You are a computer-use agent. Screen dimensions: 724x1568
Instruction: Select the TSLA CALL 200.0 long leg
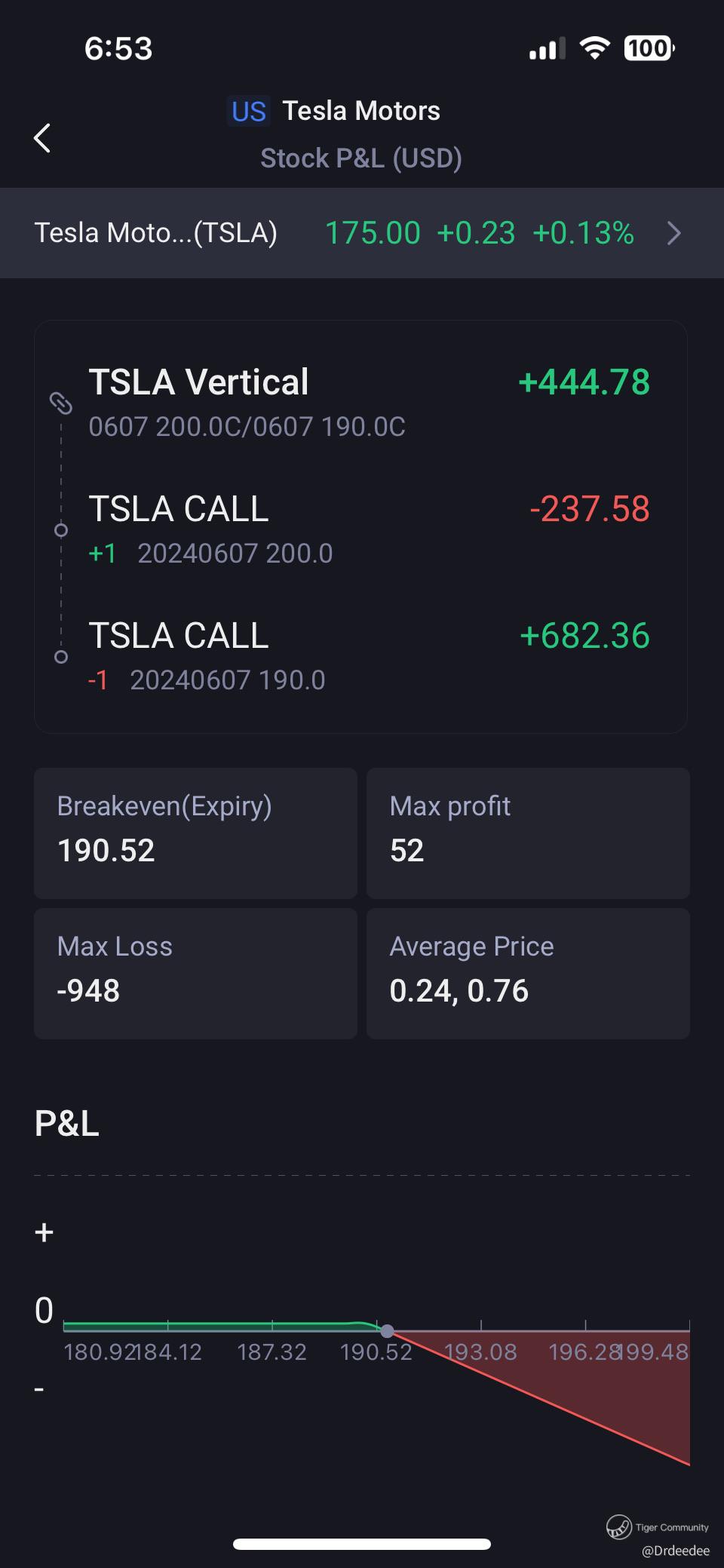click(x=360, y=528)
